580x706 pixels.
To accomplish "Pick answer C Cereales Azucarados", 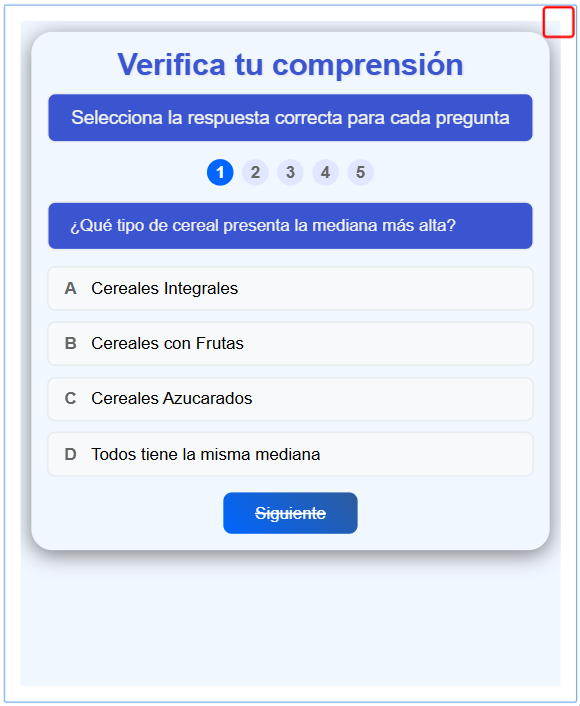I will coord(290,399).
